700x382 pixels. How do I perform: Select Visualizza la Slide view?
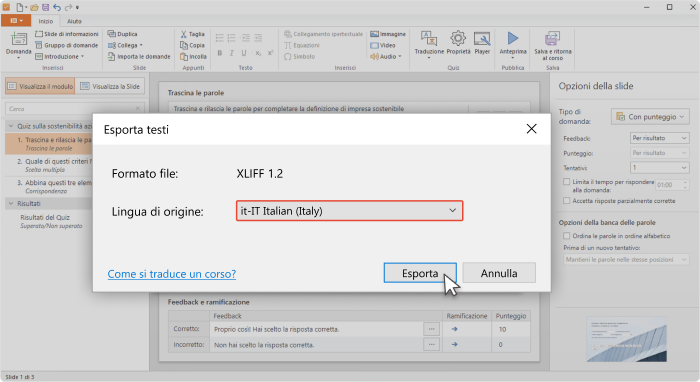(x=110, y=86)
